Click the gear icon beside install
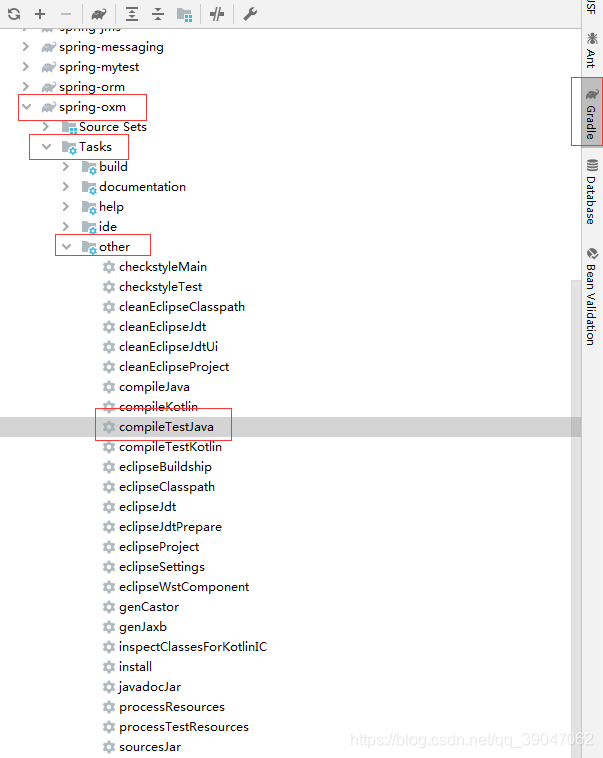 pos(109,667)
